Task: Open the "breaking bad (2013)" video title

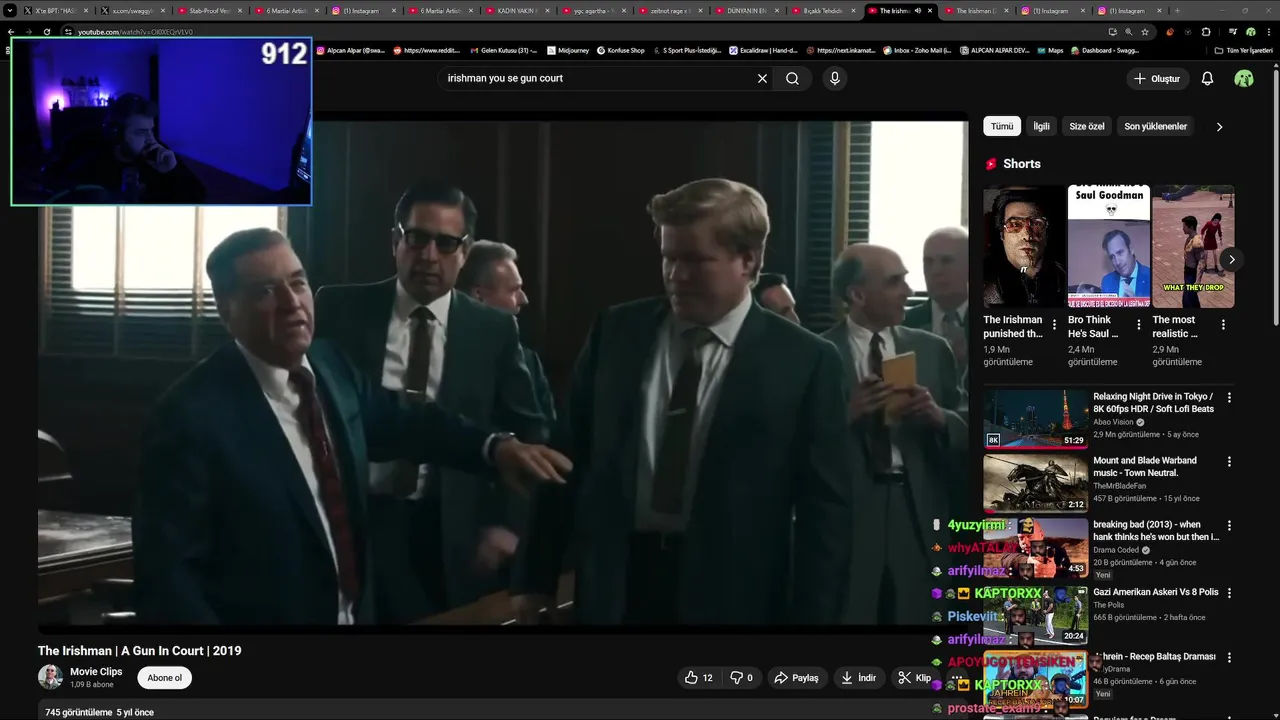Action: [1155, 531]
